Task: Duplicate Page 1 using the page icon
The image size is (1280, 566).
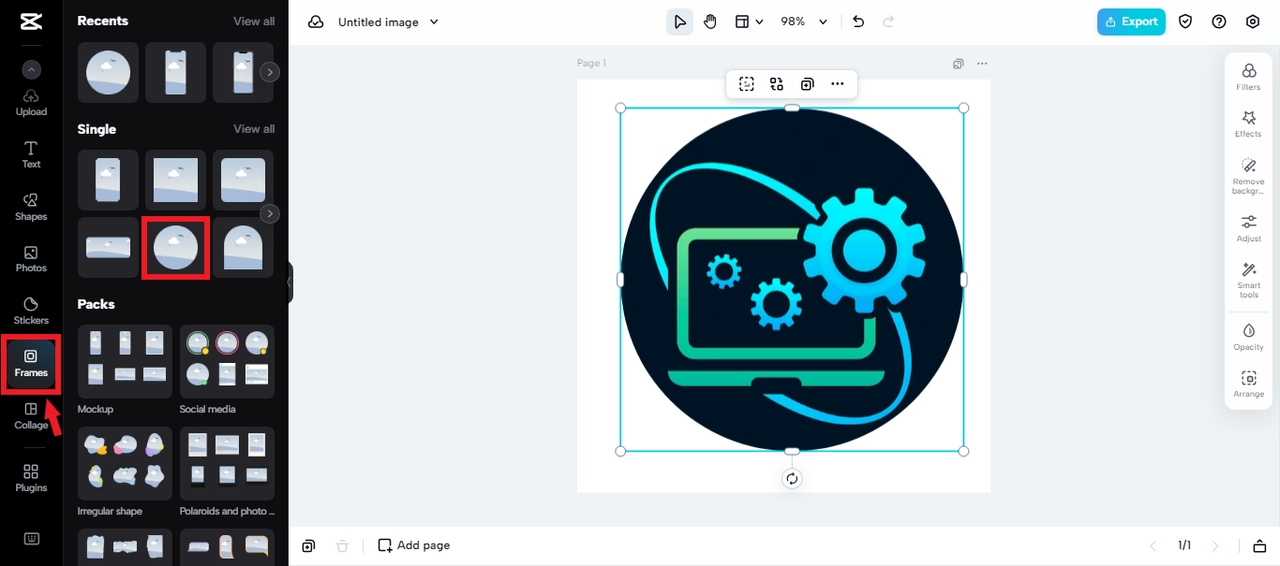Action: 958,64
